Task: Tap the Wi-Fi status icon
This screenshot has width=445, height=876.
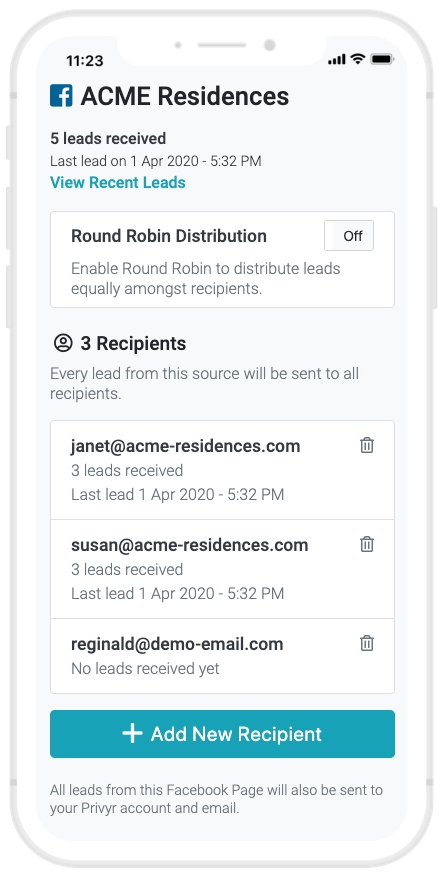Action: 358,59
